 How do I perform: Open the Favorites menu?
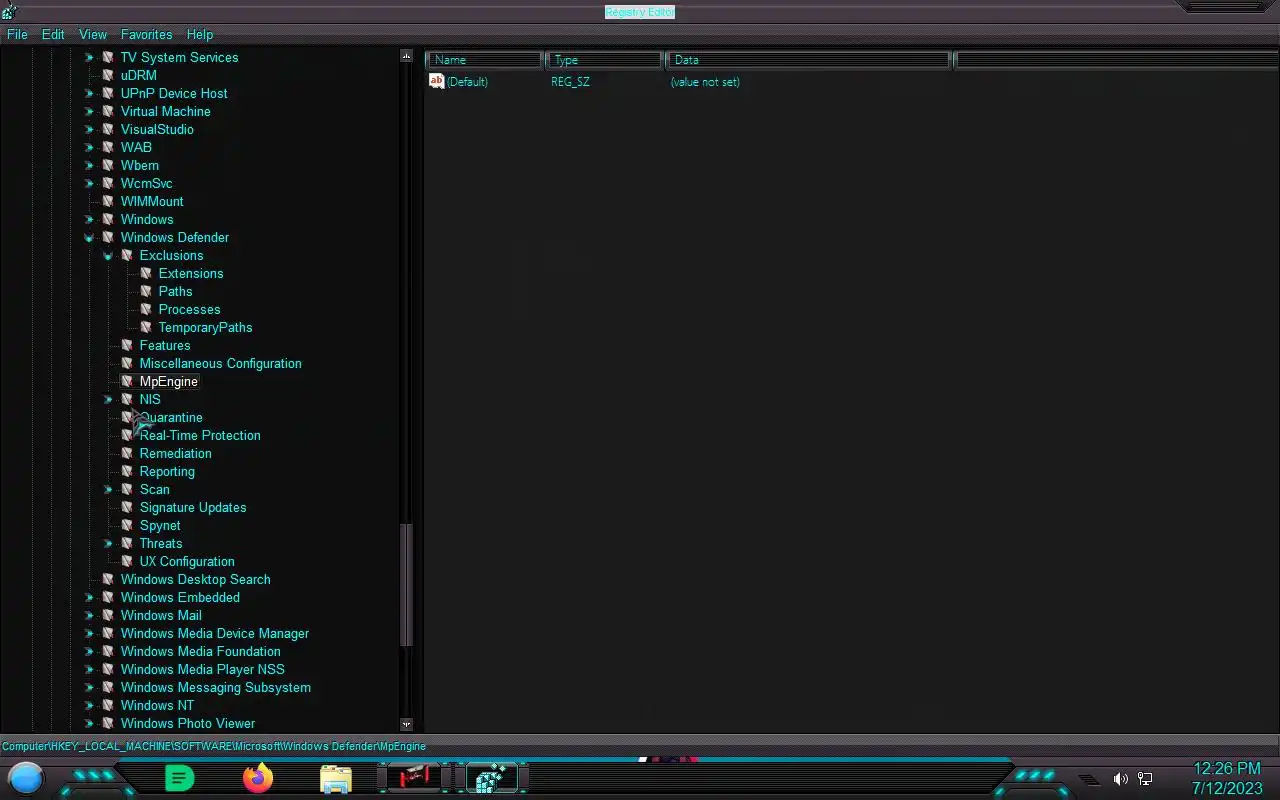pos(146,34)
